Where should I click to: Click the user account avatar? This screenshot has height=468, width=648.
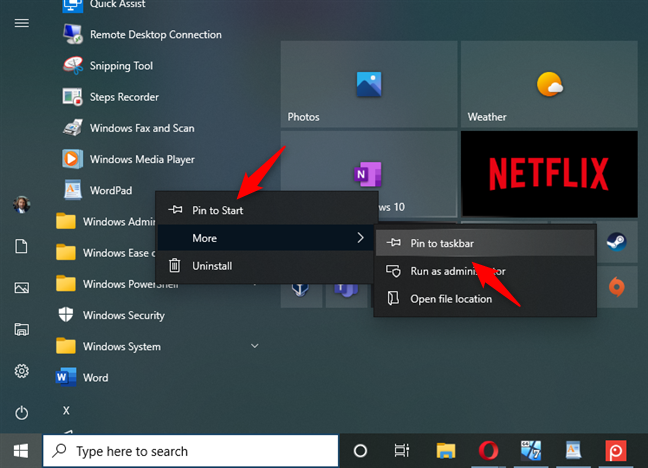point(21,205)
